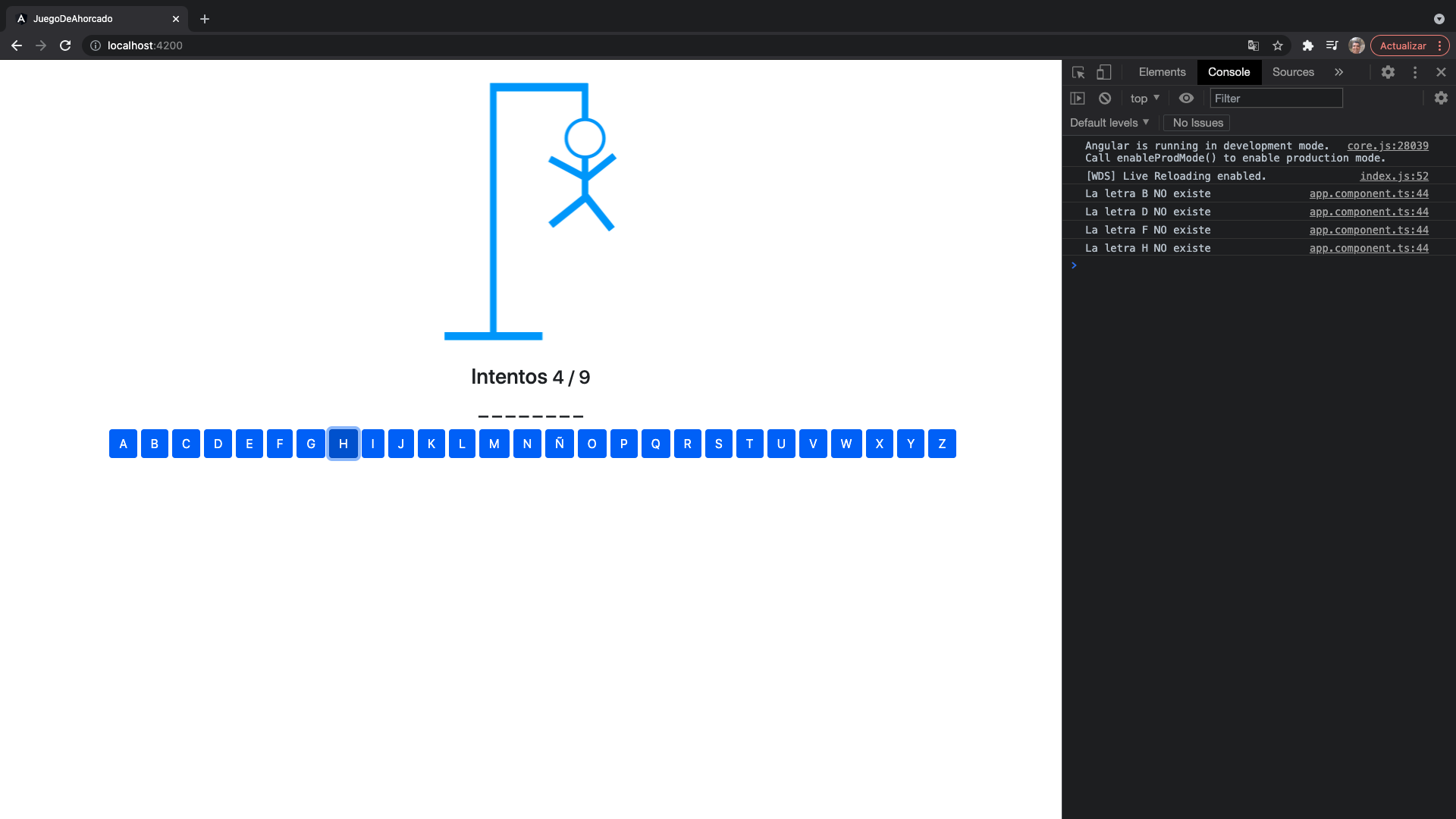Open the customize DevTools three-dot menu
The height and width of the screenshot is (819, 1456).
tap(1415, 72)
